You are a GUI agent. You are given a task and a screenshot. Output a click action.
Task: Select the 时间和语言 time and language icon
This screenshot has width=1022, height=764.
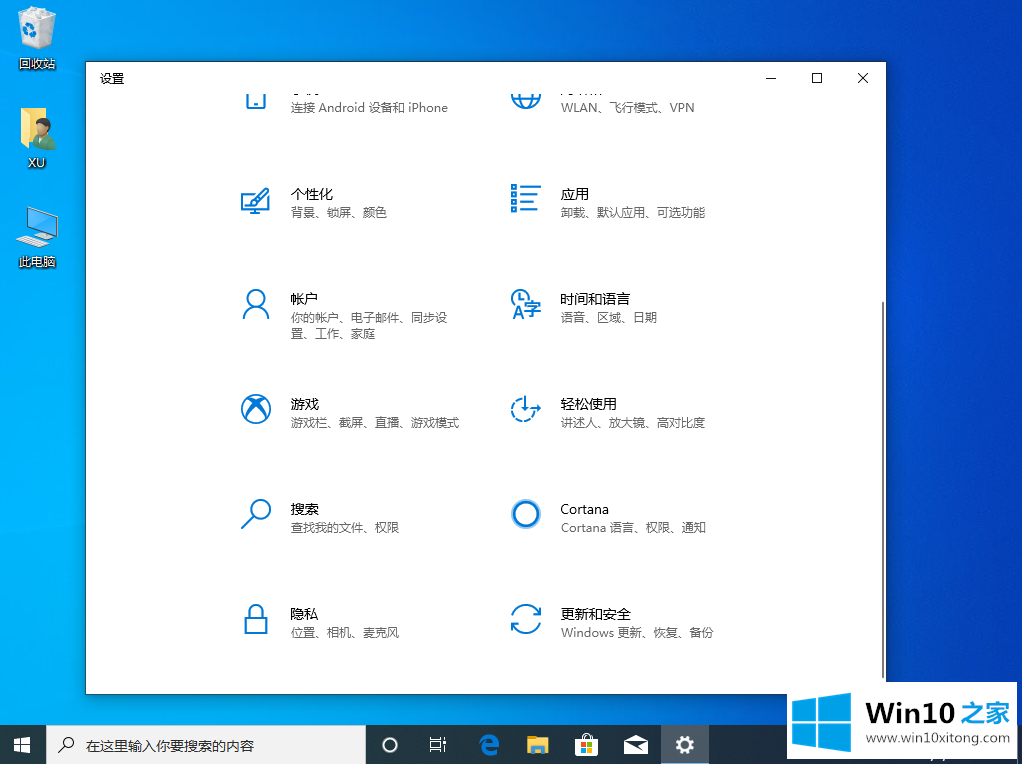[x=526, y=305]
